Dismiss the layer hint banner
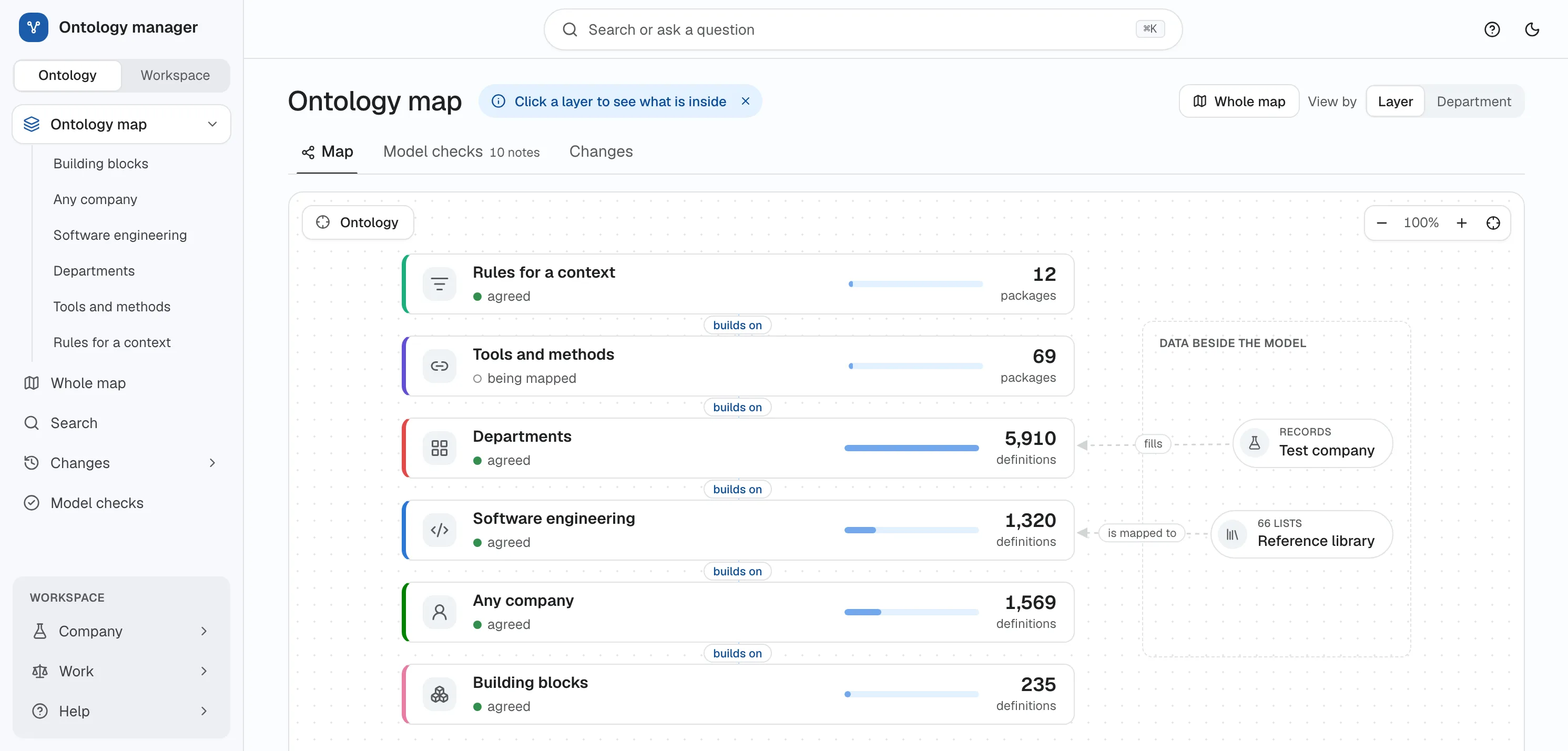This screenshot has height=751, width=1568. (746, 101)
